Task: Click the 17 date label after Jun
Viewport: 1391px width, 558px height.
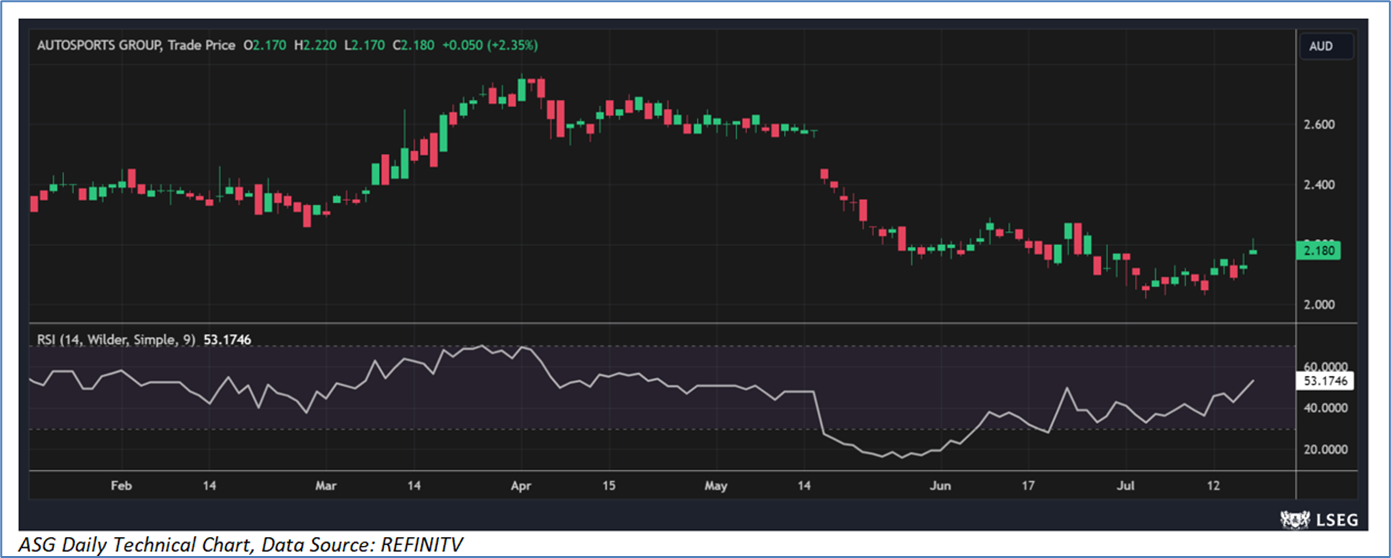Action: [1027, 486]
